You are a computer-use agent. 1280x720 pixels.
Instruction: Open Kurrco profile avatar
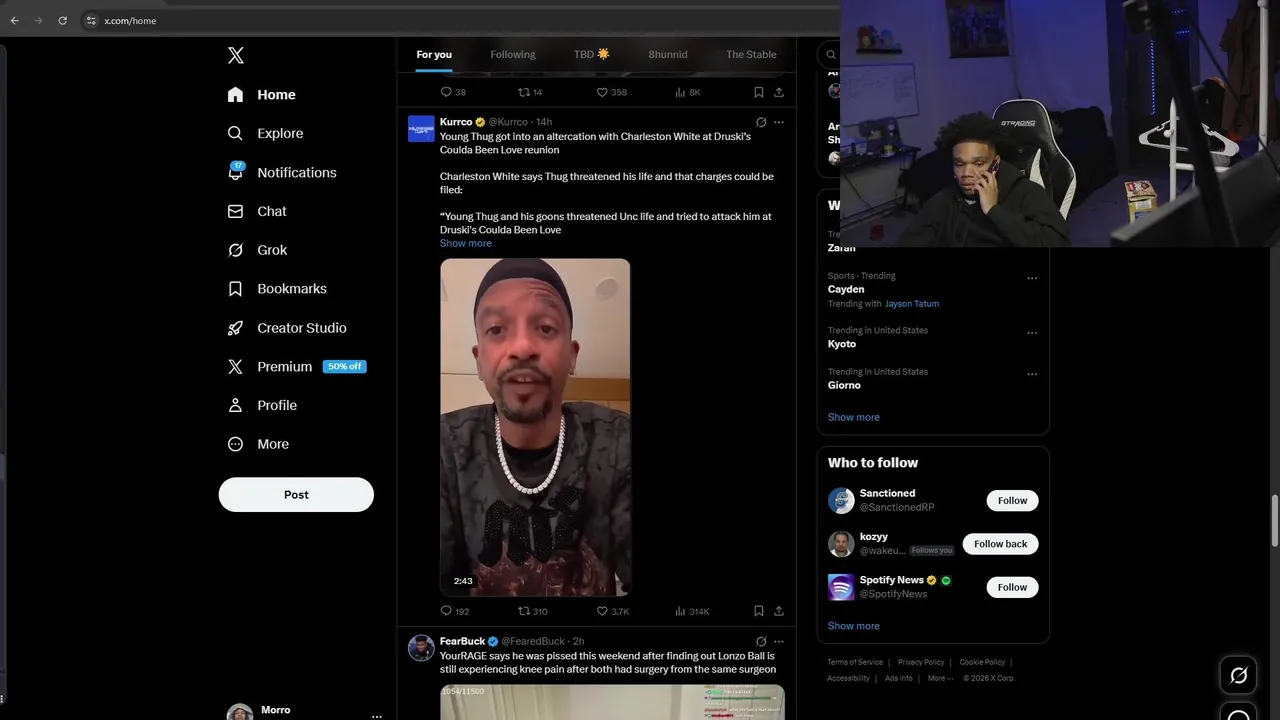click(x=421, y=129)
